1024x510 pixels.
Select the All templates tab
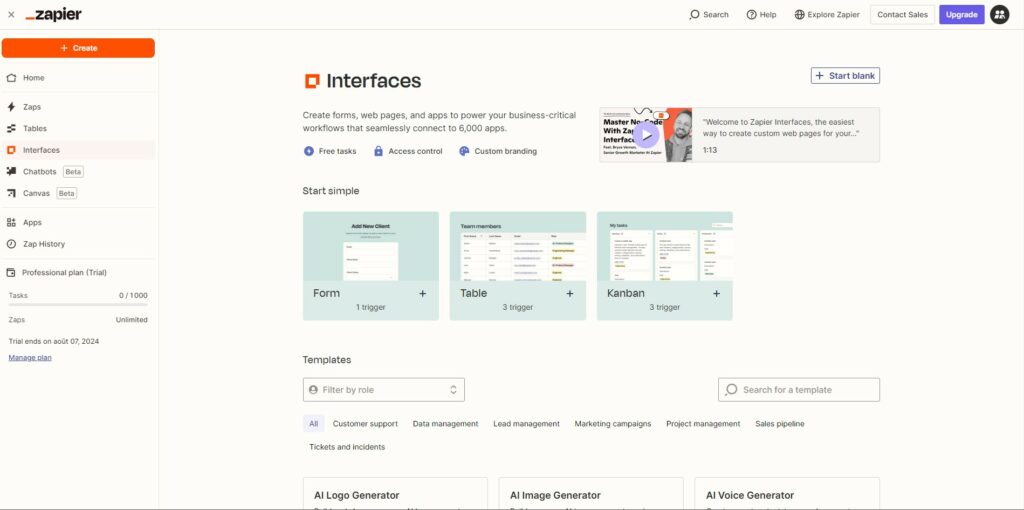(x=313, y=424)
